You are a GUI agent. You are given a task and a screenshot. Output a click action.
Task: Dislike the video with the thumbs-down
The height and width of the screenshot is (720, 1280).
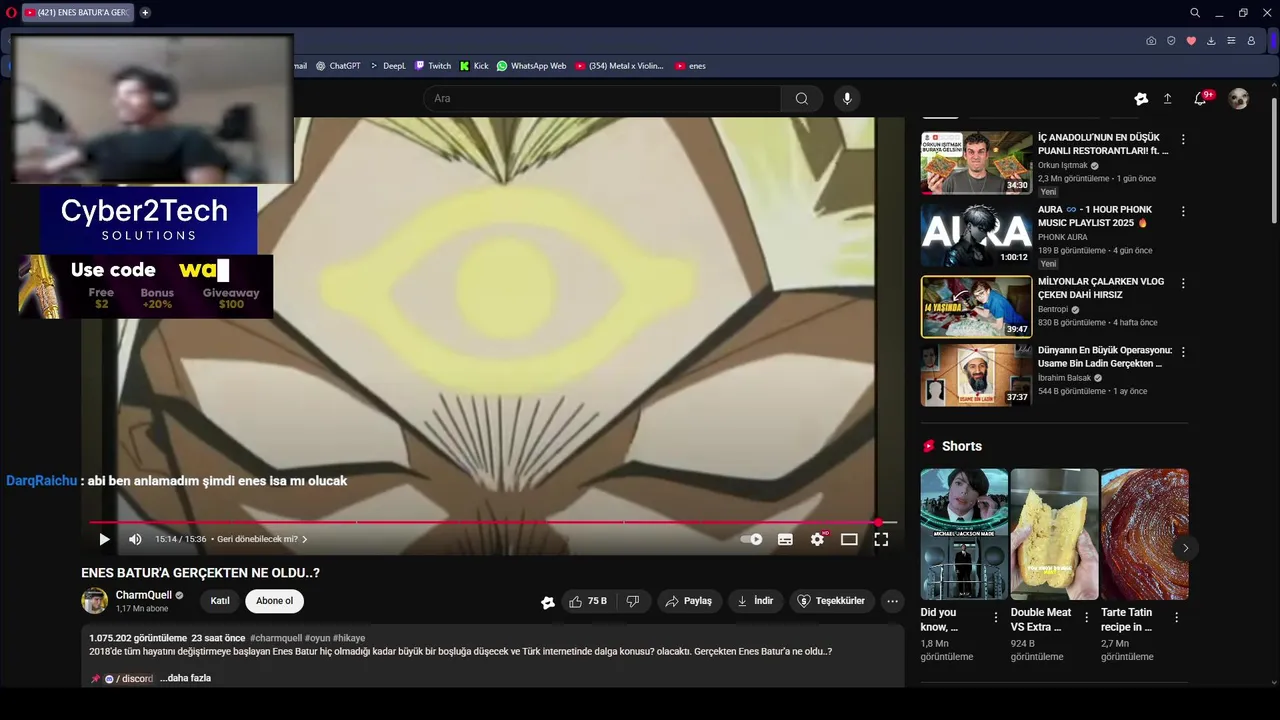633,601
